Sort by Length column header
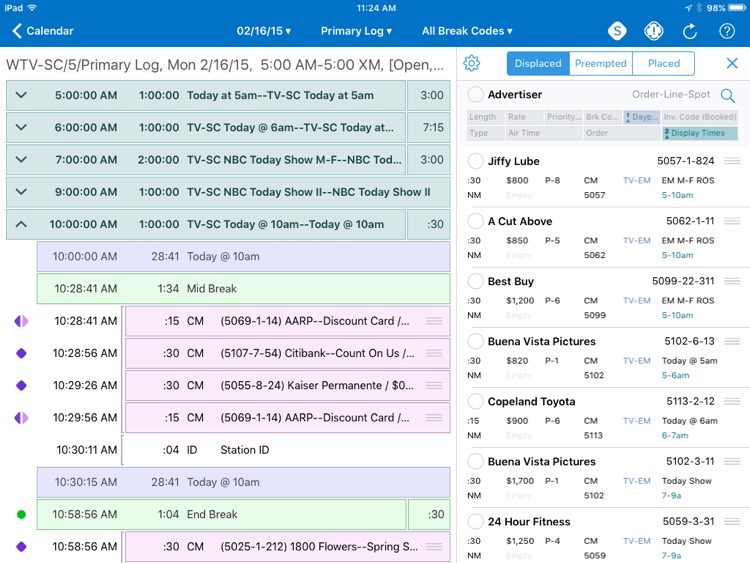750x563 pixels. 485,117
